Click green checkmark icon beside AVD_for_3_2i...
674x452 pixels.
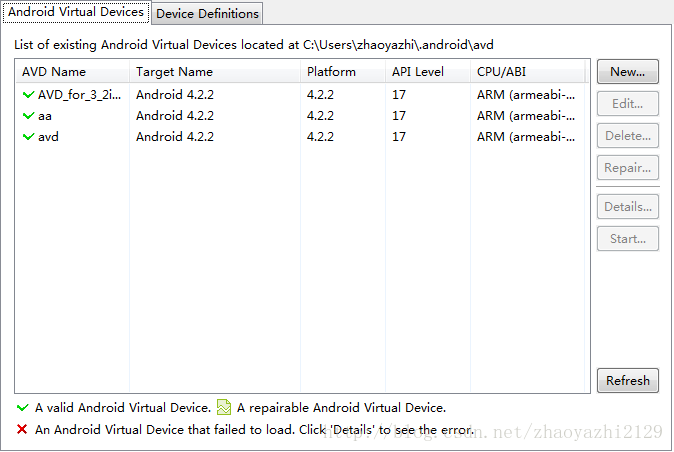(x=28, y=95)
